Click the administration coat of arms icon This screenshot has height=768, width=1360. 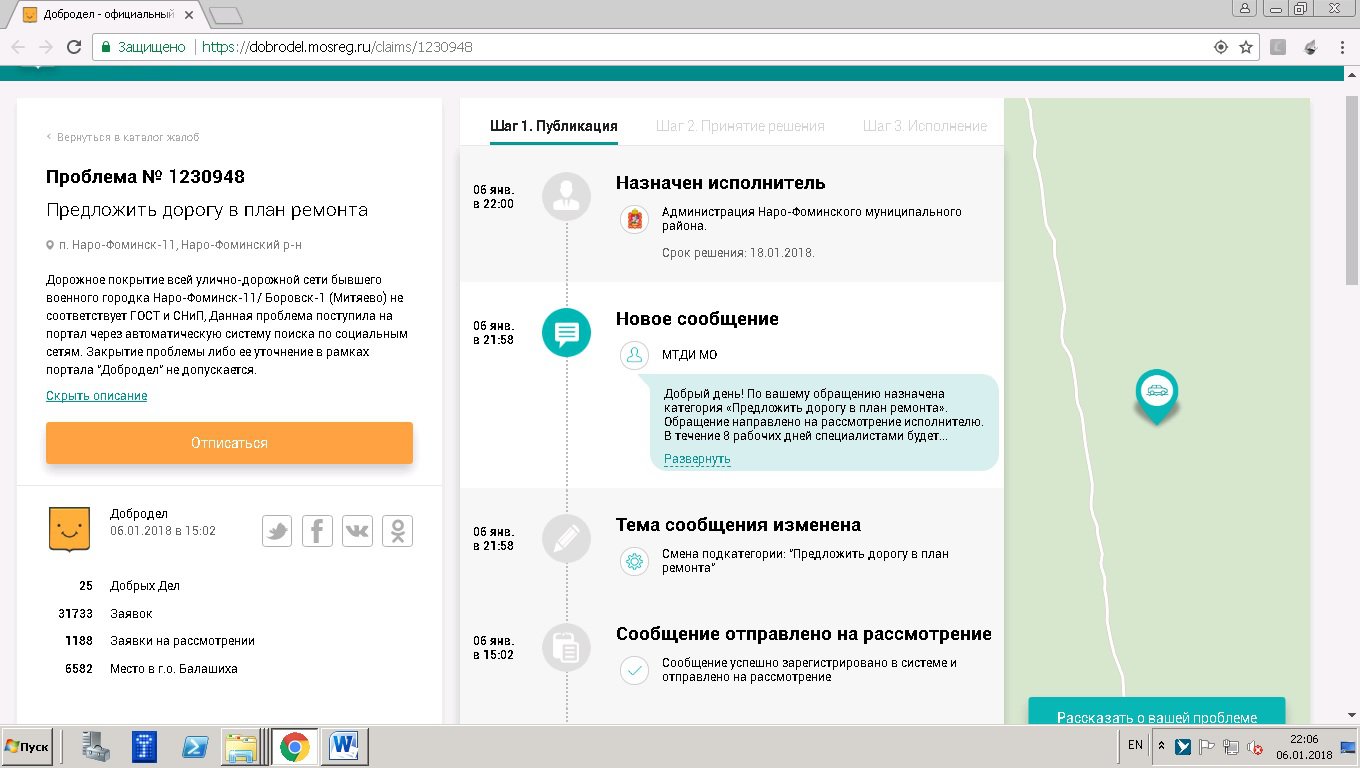pos(634,219)
